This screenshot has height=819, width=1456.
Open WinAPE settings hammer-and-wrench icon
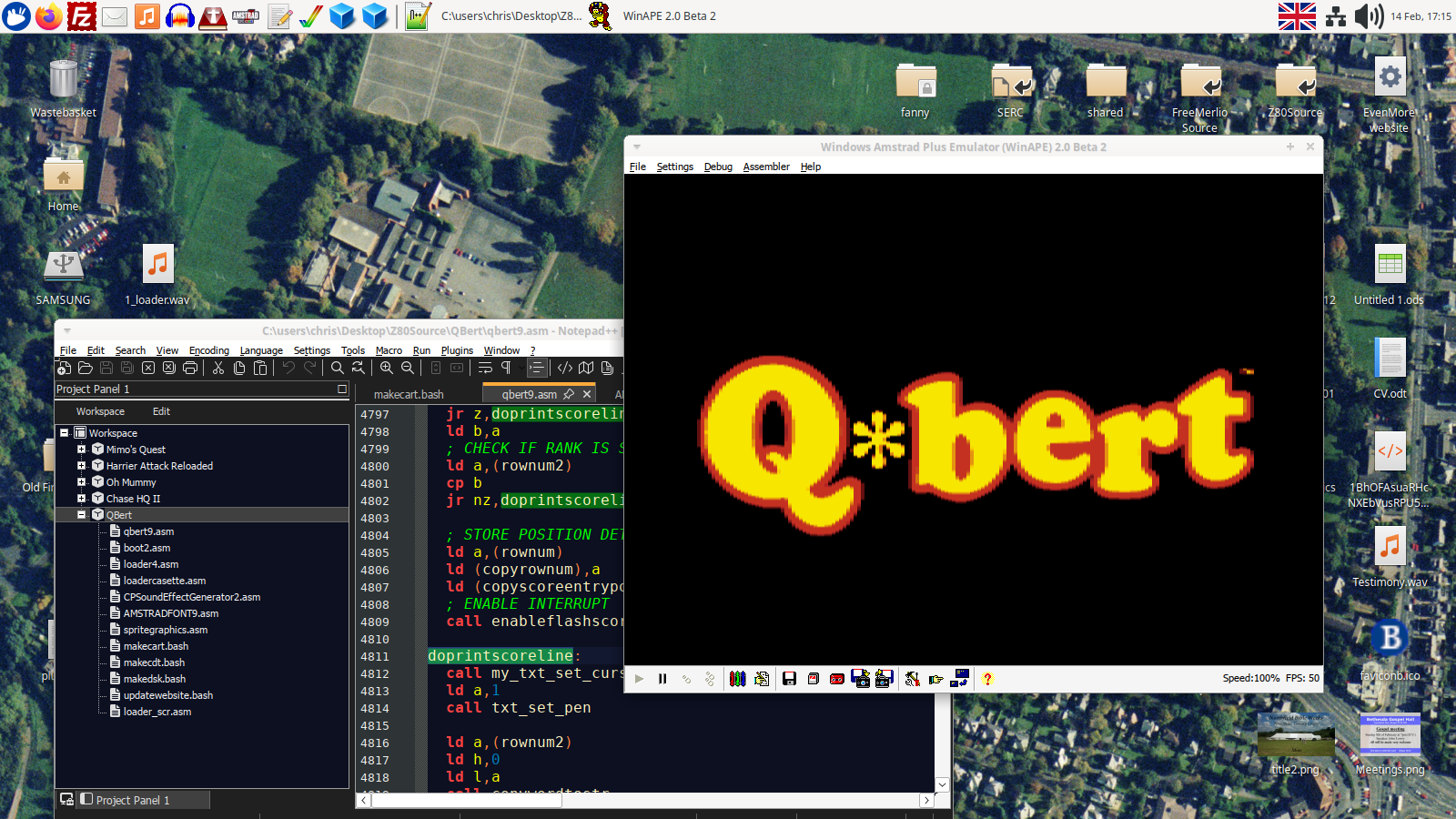912,679
